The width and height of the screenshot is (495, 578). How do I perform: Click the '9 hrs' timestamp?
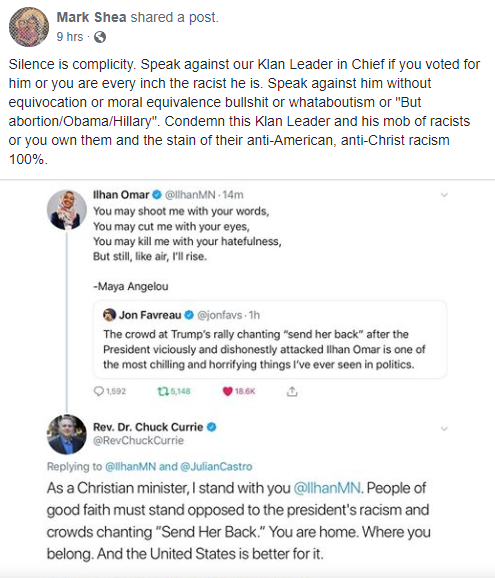(x=70, y=37)
